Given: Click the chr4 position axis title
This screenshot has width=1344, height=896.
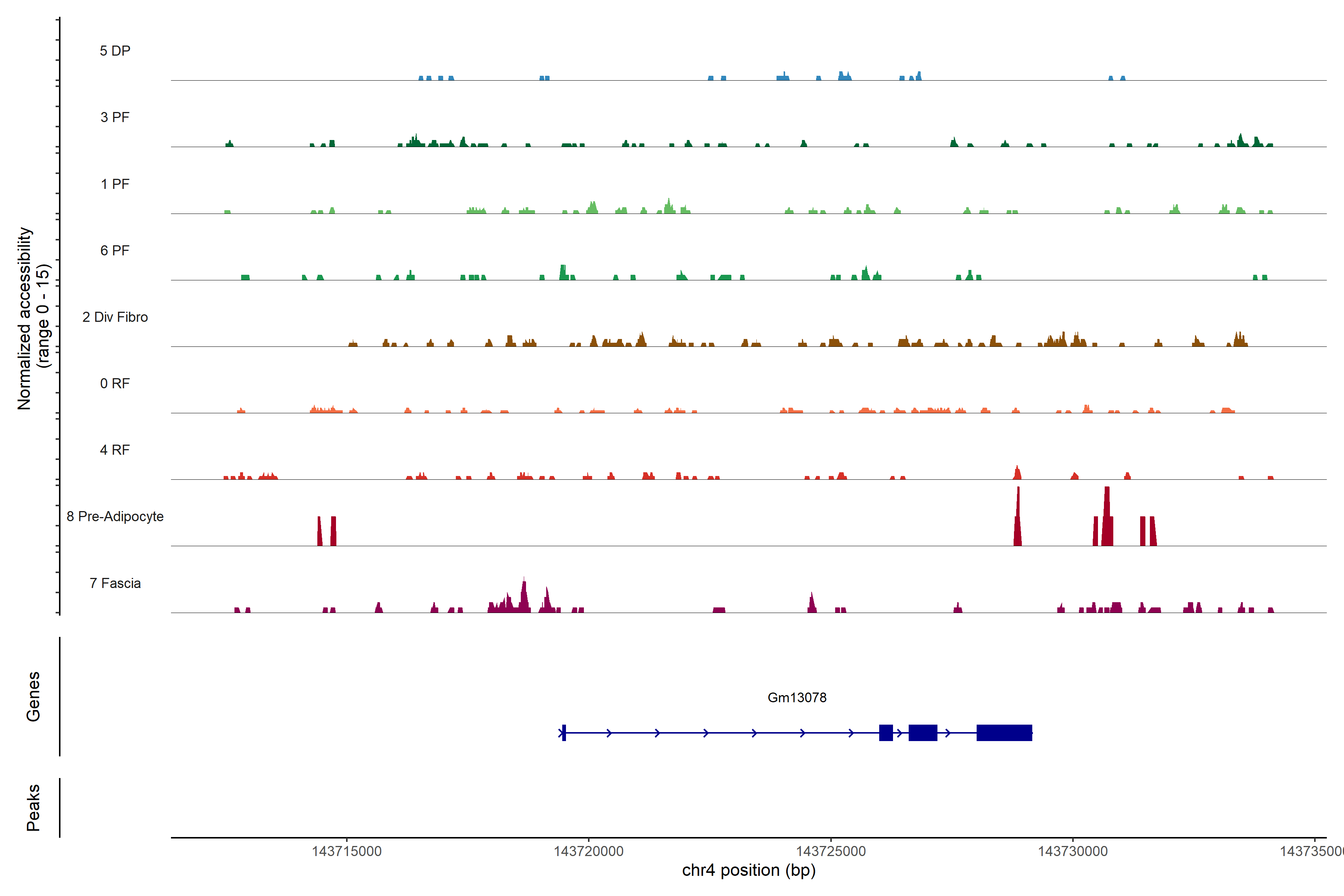Looking at the screenshot, I should click(749, 870).
